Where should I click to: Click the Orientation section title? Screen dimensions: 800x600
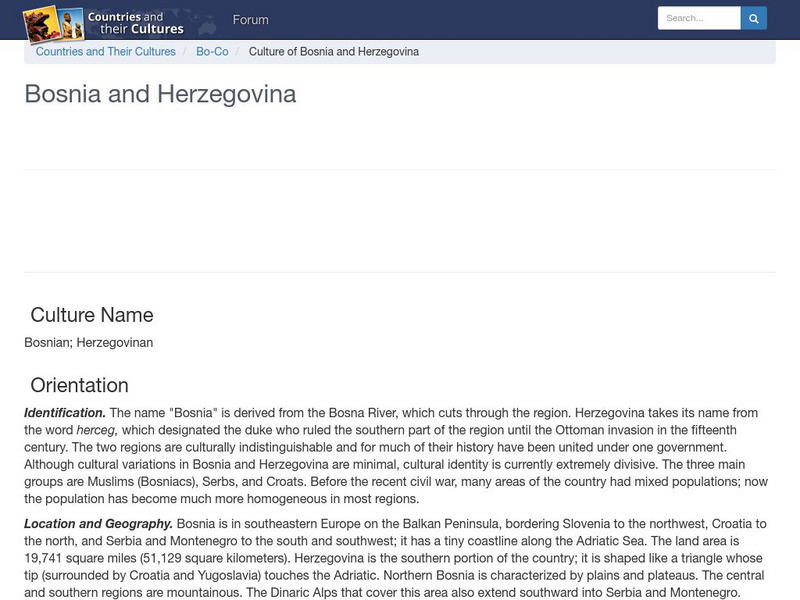pyautogui.click(x=80, y=385)
